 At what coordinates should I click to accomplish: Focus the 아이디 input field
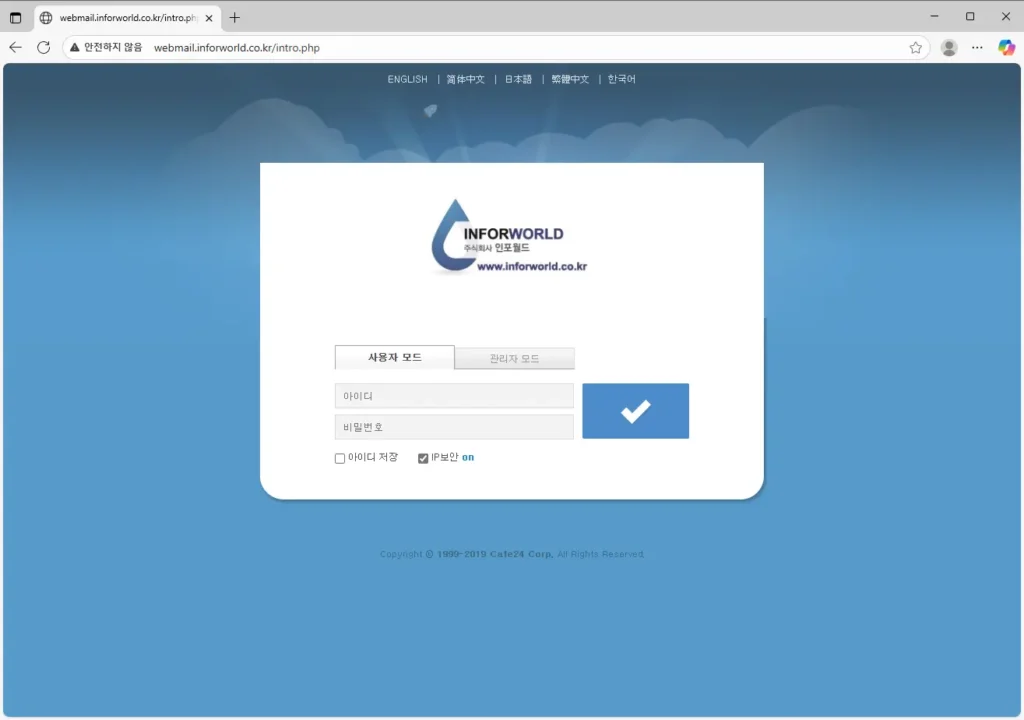point(454,396)
